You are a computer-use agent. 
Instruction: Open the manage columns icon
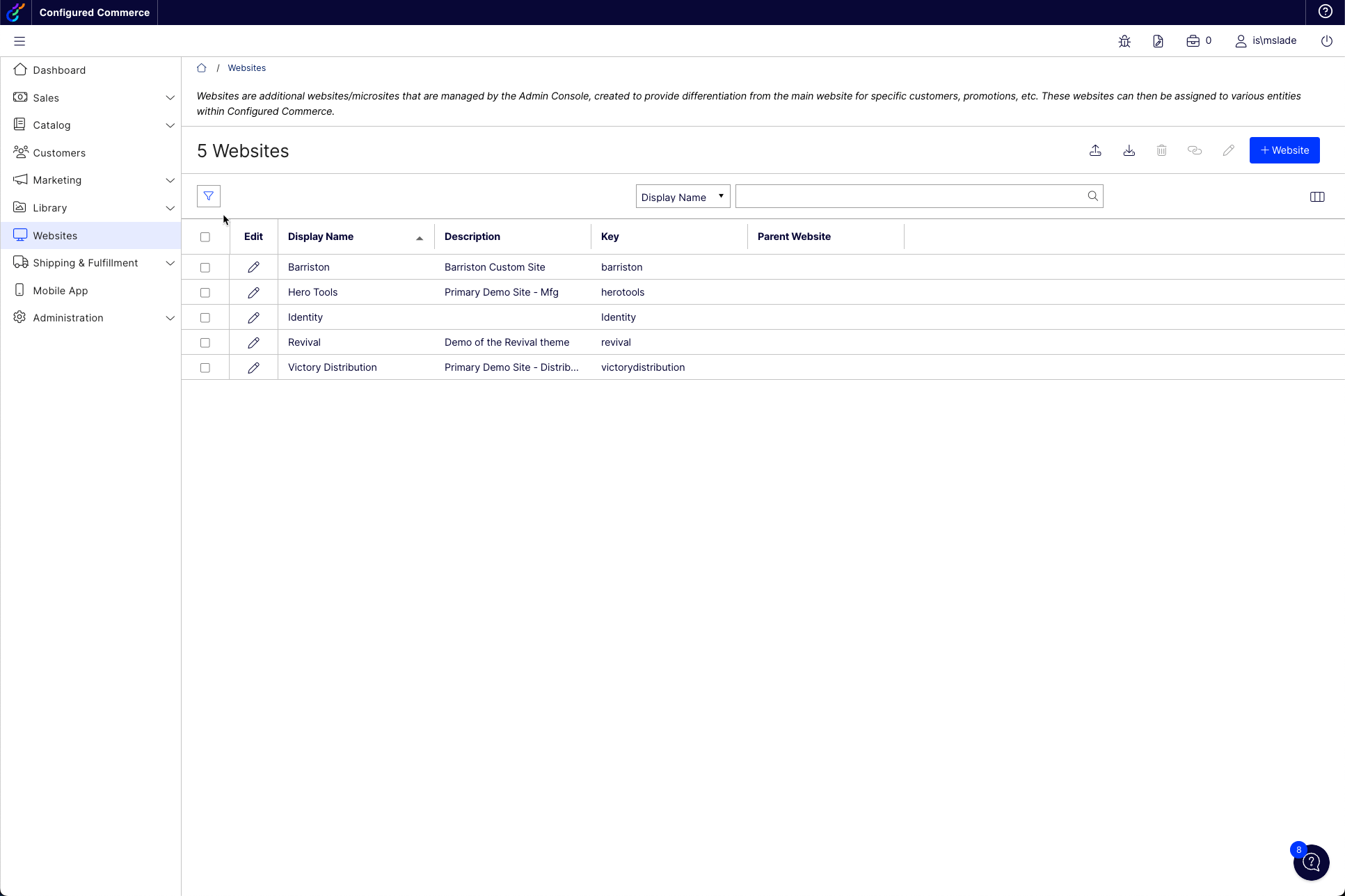pos(1316,197)
